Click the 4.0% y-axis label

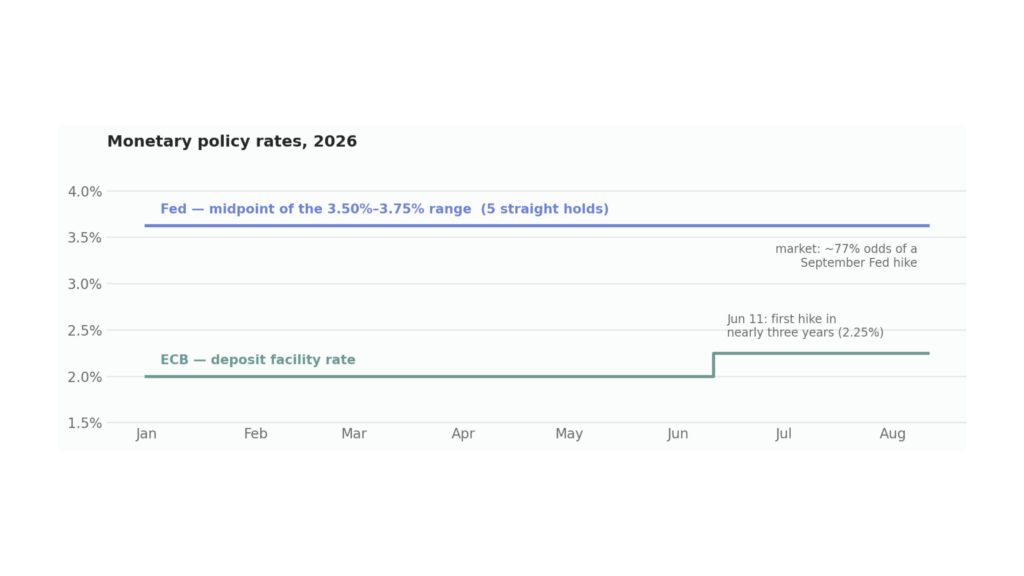pyautogui.click(x=85, y=192)
